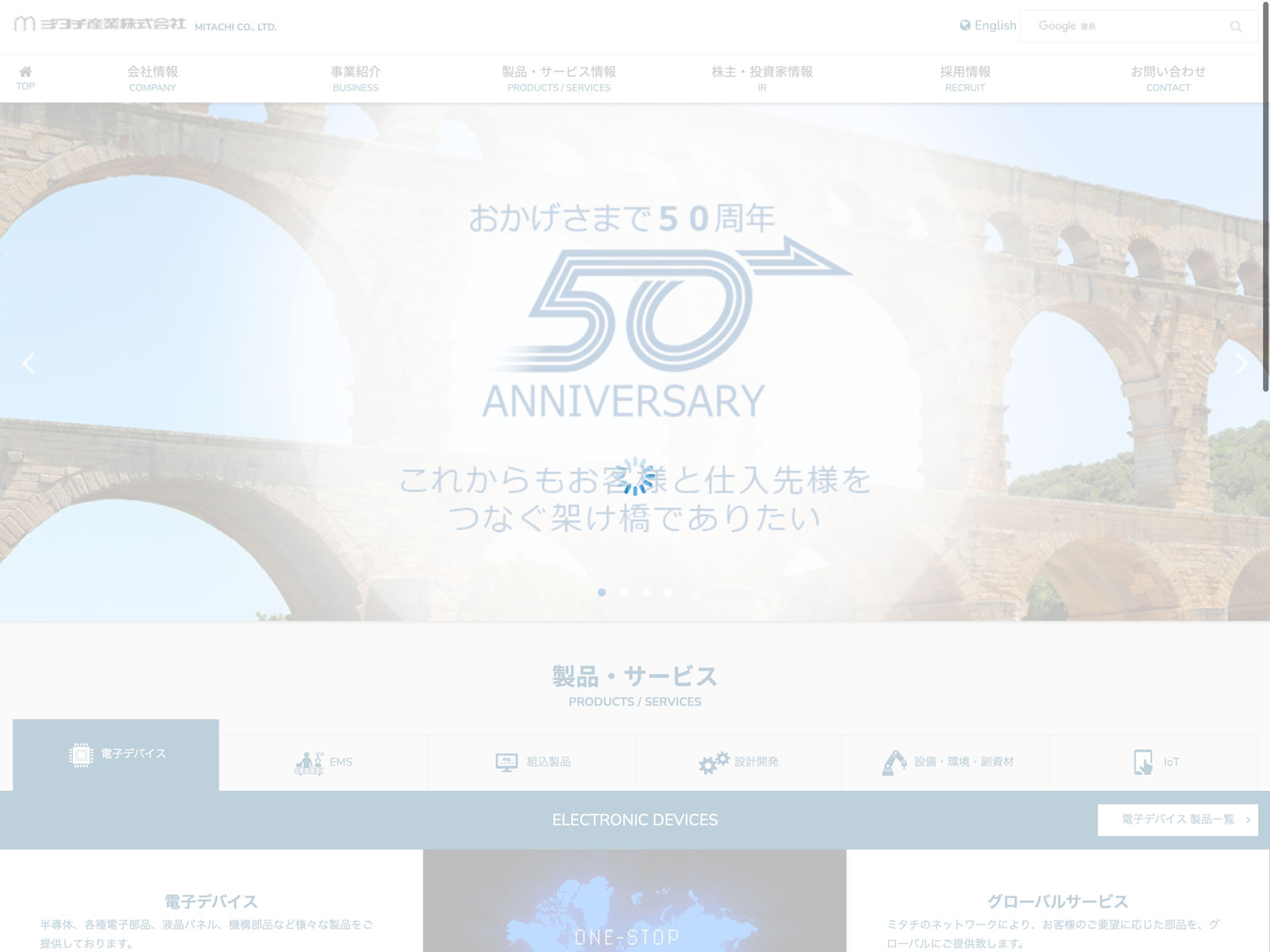Select the fourth carousel slide dot
Viewport: 1270px width, 952px height.
click(668, 593)
